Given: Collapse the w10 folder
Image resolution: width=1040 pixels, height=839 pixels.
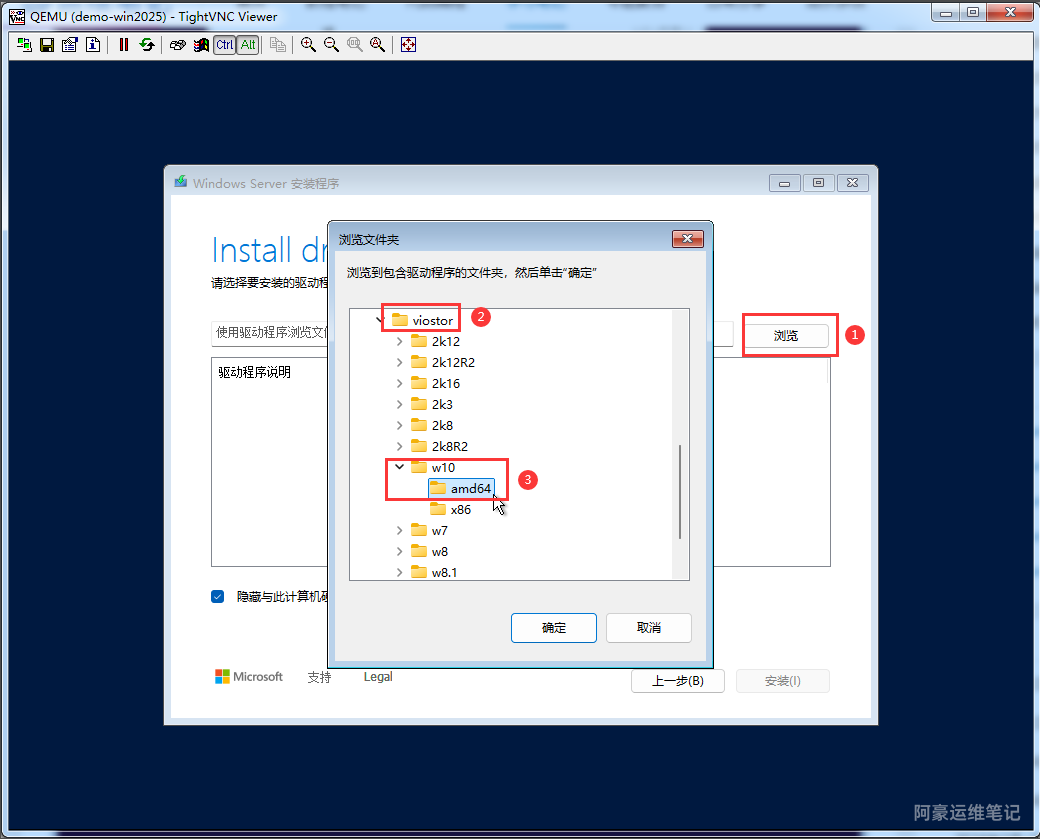Looking at the screenshot, I should pos(400,467).
